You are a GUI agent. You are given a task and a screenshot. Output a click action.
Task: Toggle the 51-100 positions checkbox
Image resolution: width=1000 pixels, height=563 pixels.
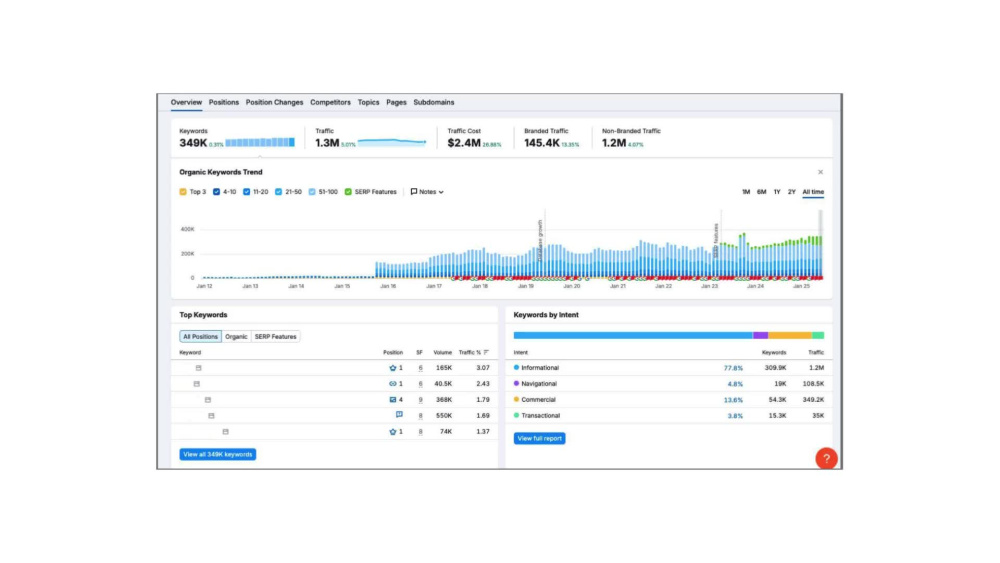coord(312,191)
